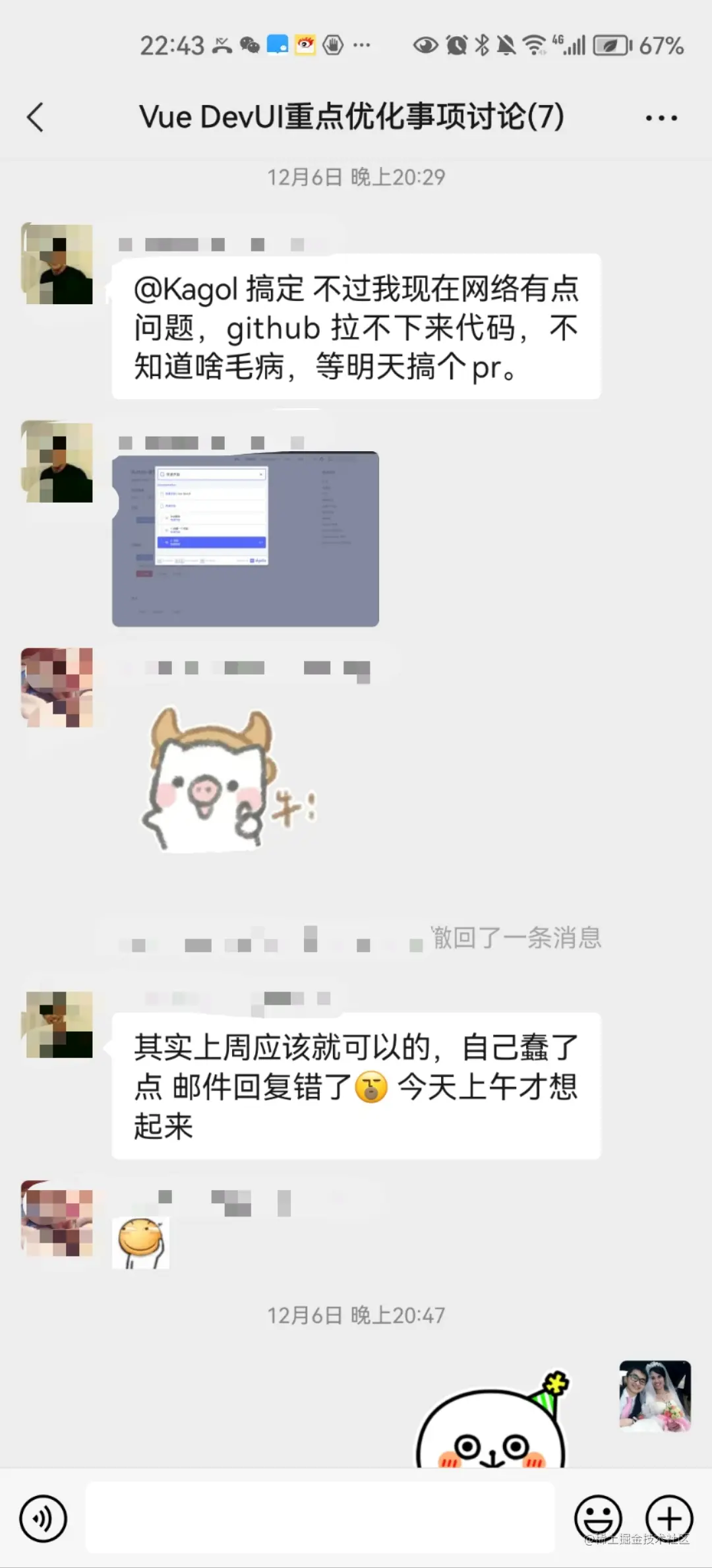The image size is (712, 1568).
Task: Tap the group chat title Vue DevUI
Action: tap(351, 117)
